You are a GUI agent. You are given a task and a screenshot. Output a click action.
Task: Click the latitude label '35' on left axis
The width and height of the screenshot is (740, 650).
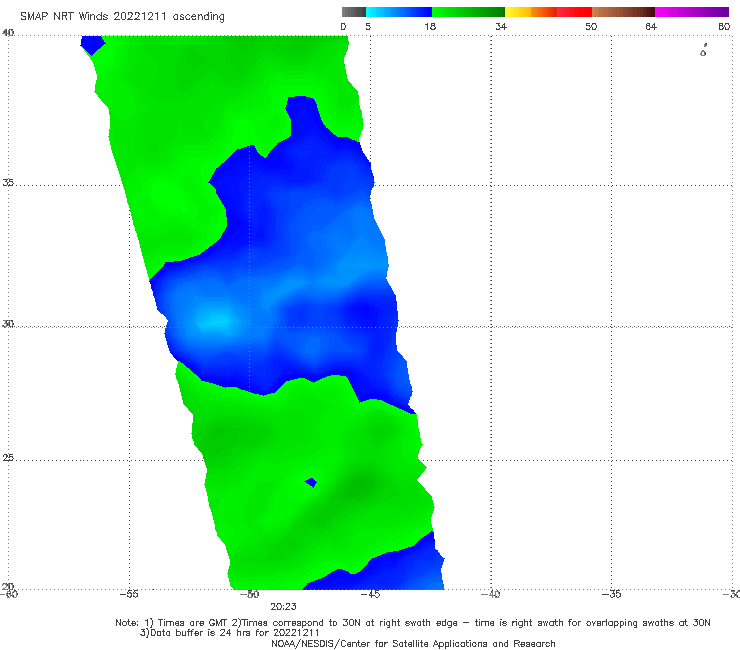coord(8,182)
